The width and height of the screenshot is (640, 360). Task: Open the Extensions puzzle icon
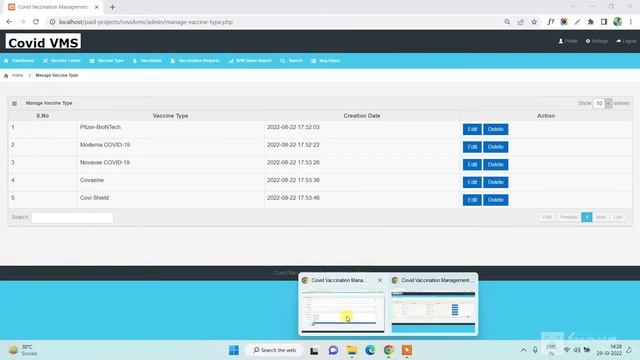click(591, 22)
